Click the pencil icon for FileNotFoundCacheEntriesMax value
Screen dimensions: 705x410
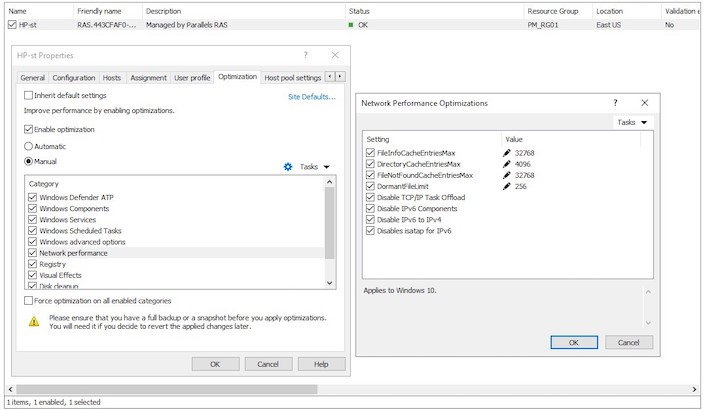point(508,175)
